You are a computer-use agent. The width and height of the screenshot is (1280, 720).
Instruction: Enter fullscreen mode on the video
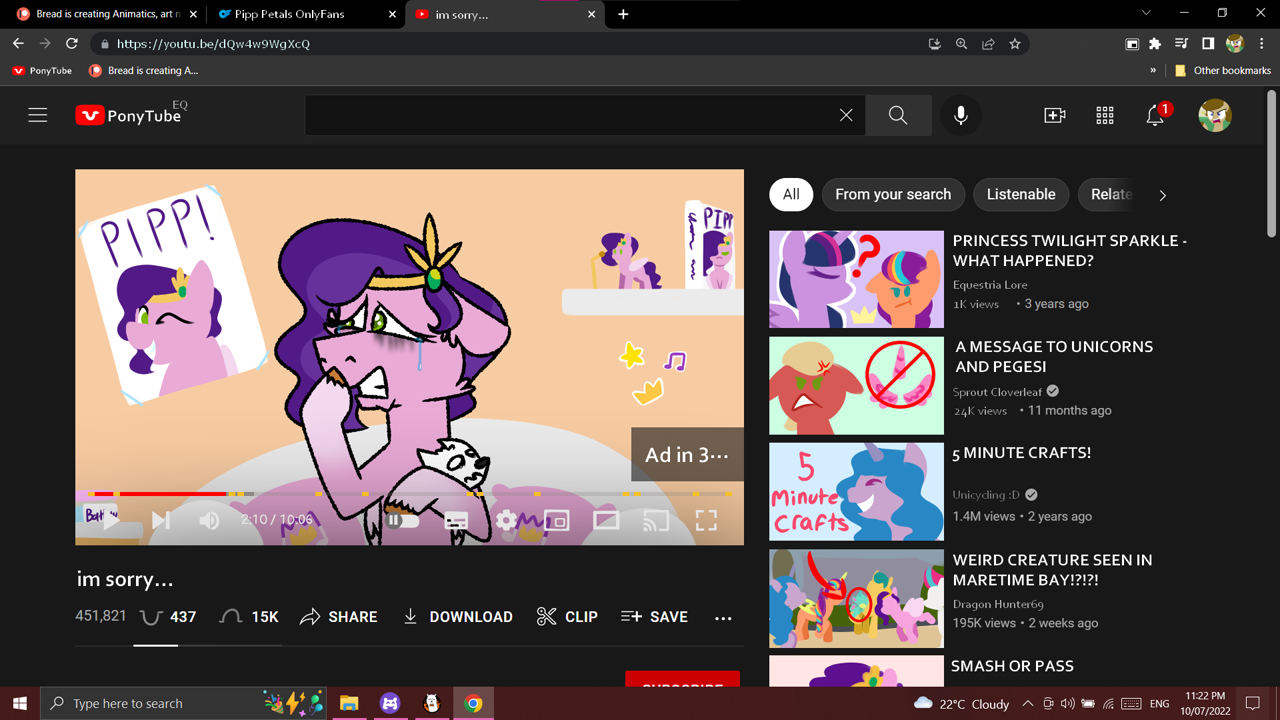pyautogui.click(x=706, y=520)
